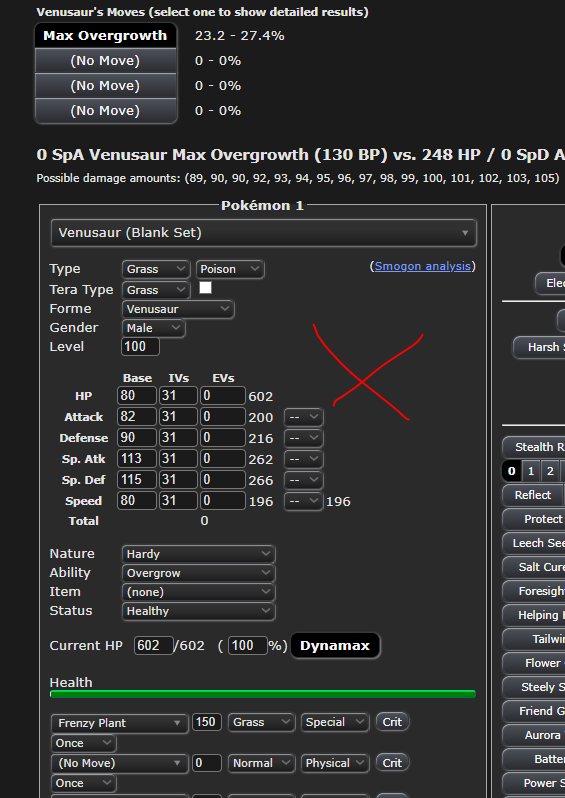
Task: Click the green Health bar
Action: tap(263, 694)
